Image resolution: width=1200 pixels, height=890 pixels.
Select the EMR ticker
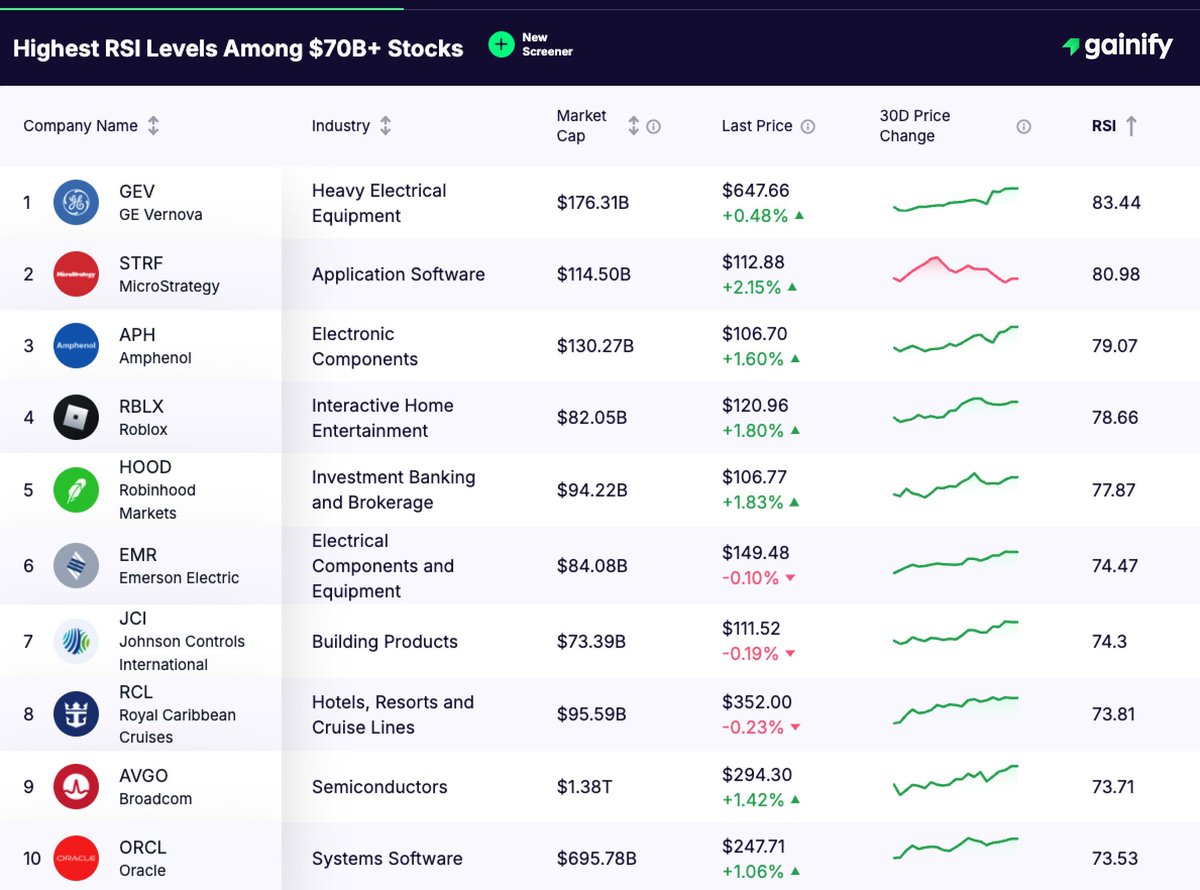click(138, 555)
